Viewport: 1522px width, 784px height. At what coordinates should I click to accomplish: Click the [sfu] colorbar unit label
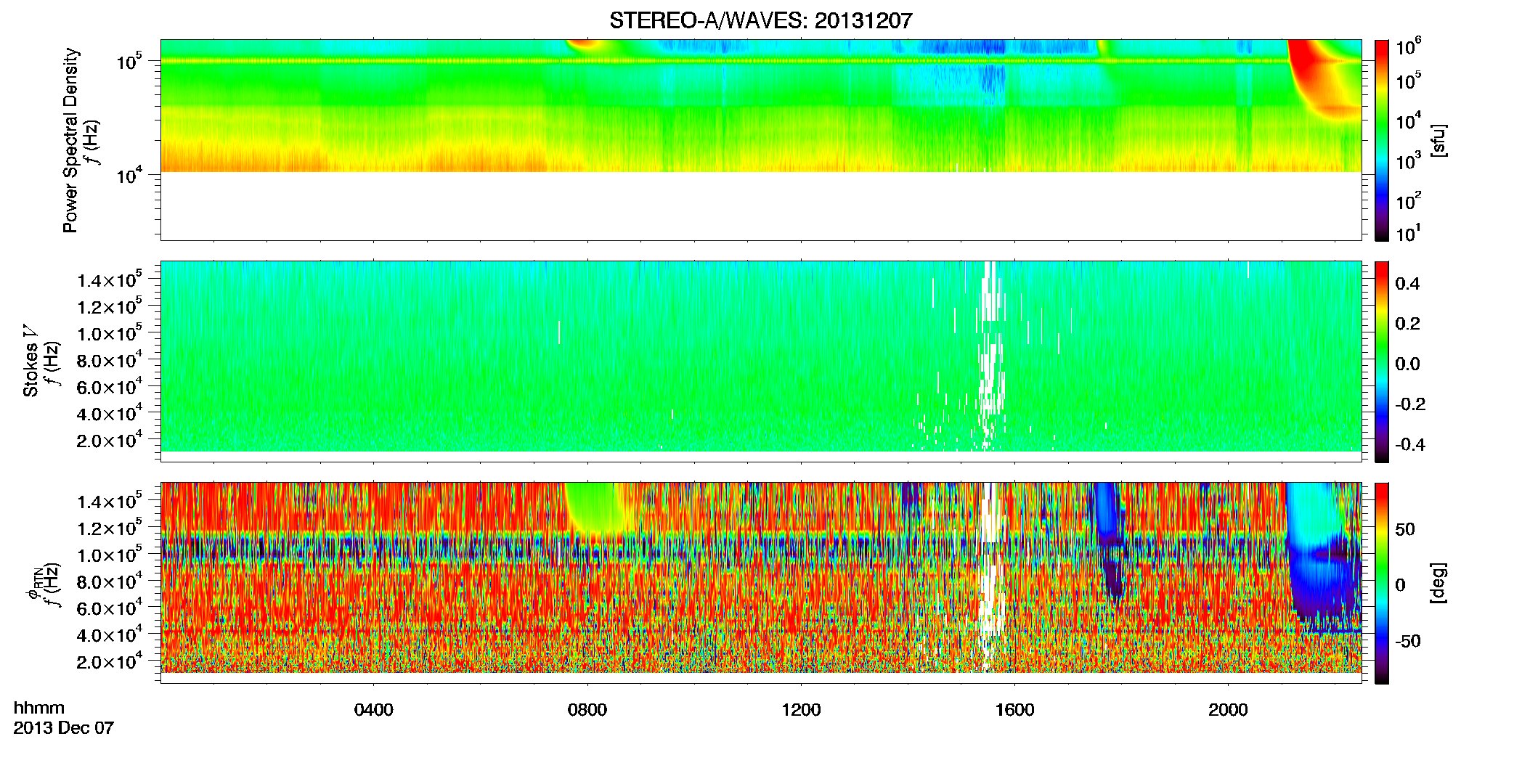pos(1438,140)
